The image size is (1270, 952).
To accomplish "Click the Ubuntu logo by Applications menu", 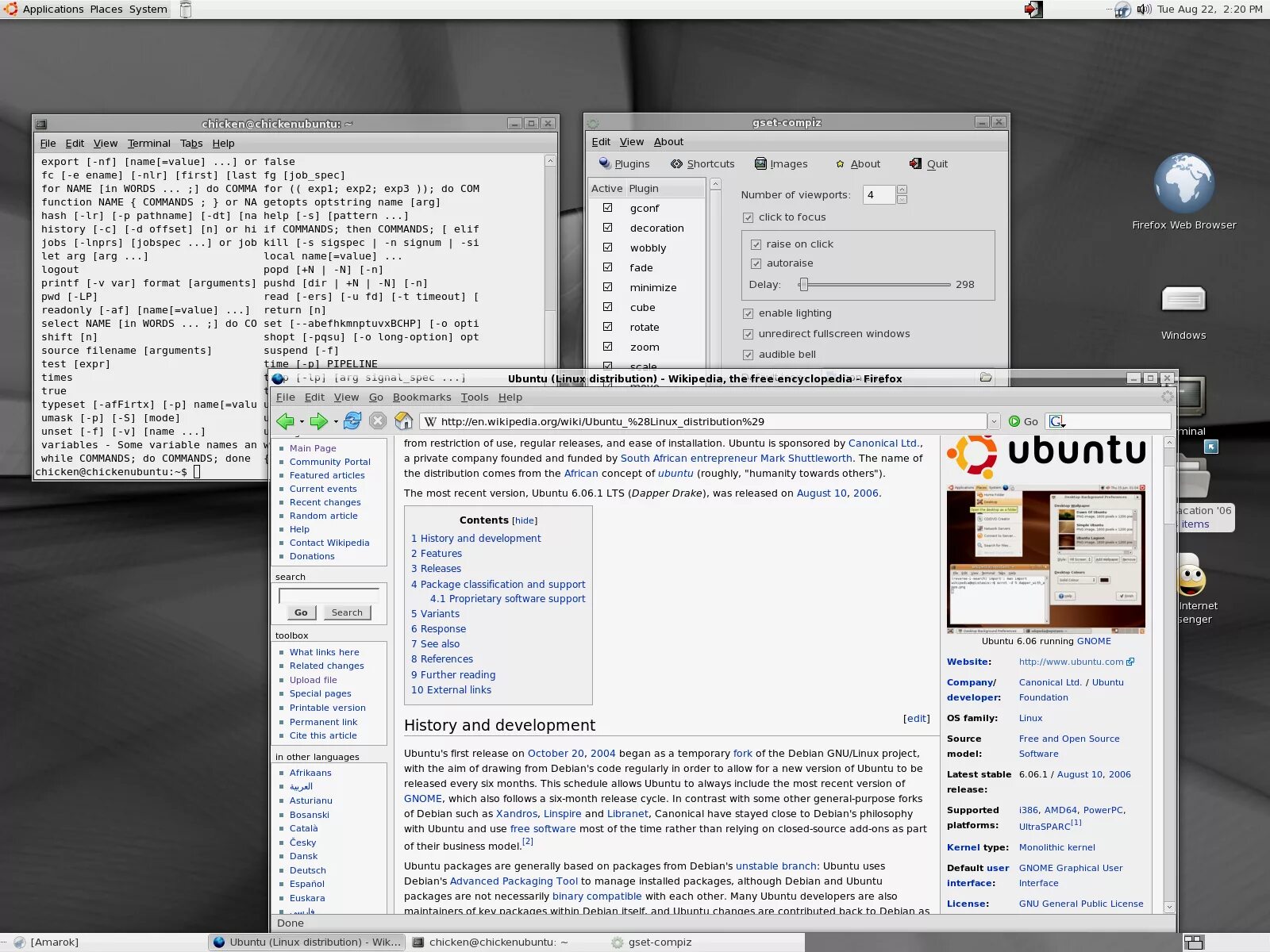I will 10,9.
